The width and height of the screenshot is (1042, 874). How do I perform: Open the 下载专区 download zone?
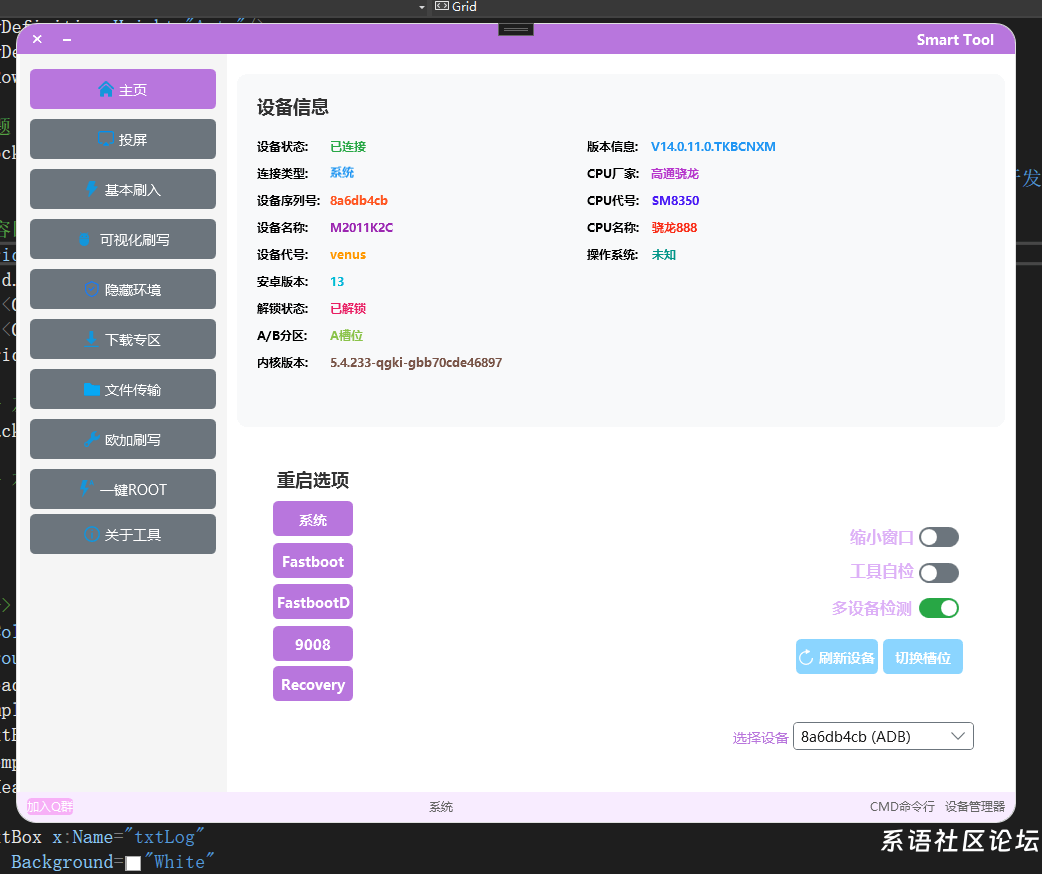pos(122,339)
